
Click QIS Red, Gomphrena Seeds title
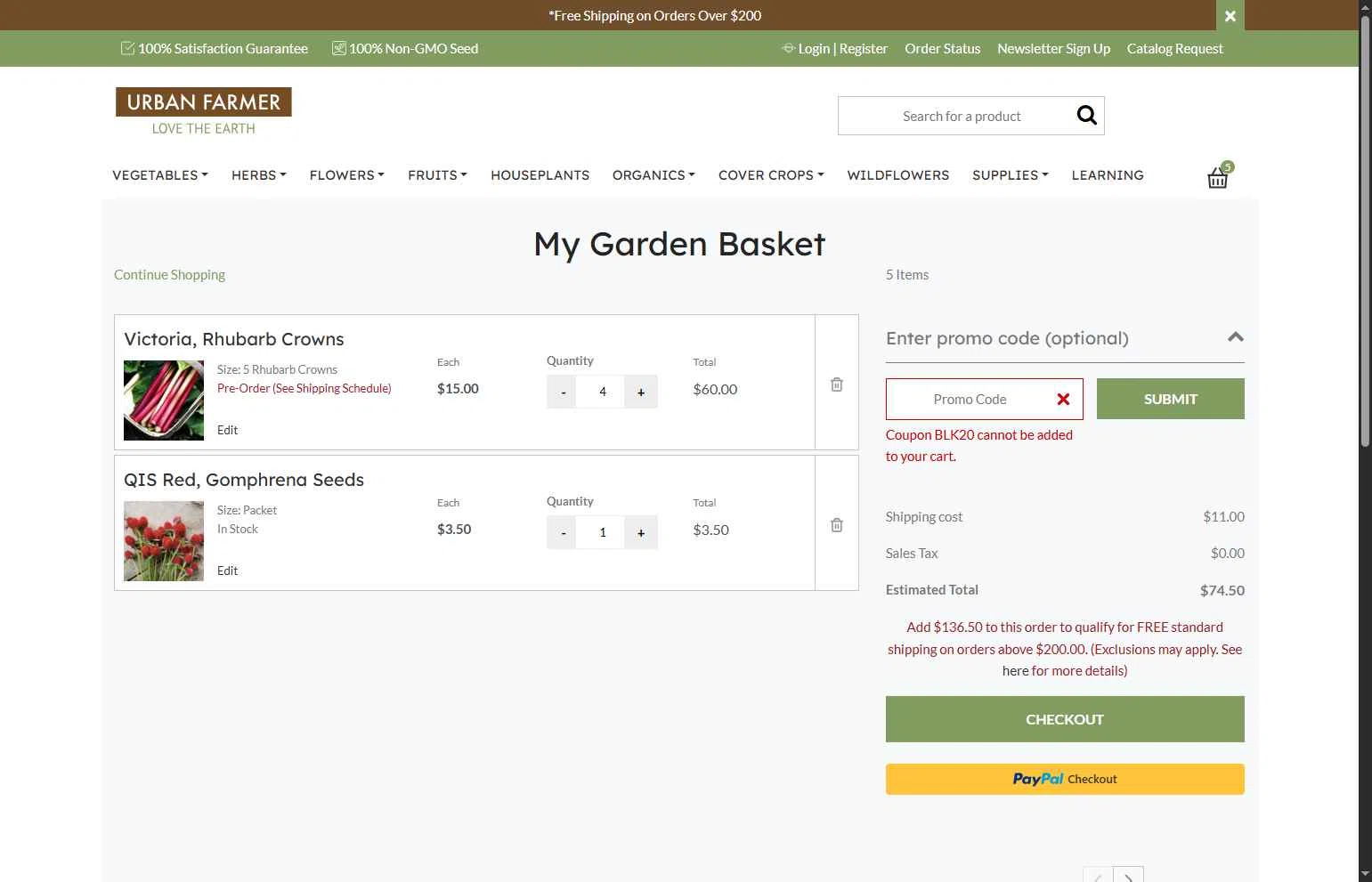[244, 480]
